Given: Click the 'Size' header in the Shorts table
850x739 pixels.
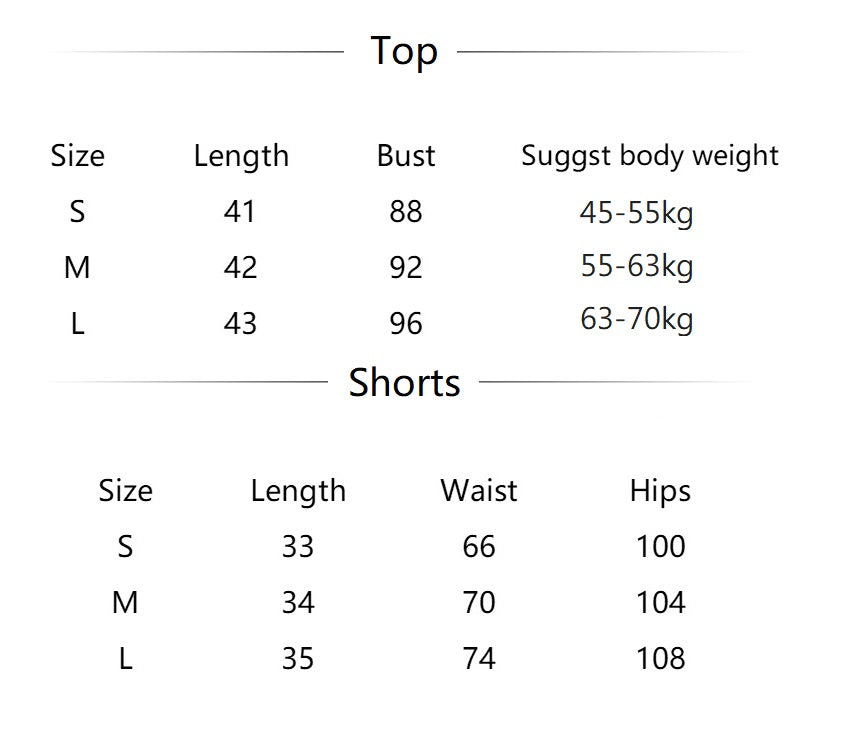Looking at the screenshot, I should click(x=125, y=491).
